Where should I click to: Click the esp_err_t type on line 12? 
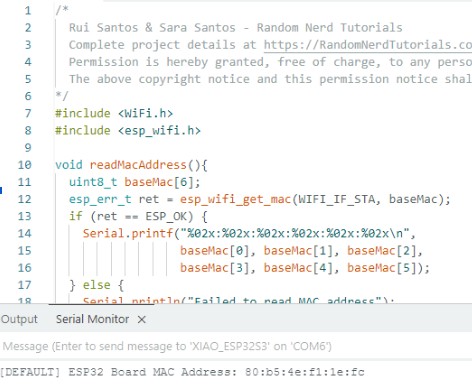click(x=100, y=199)
